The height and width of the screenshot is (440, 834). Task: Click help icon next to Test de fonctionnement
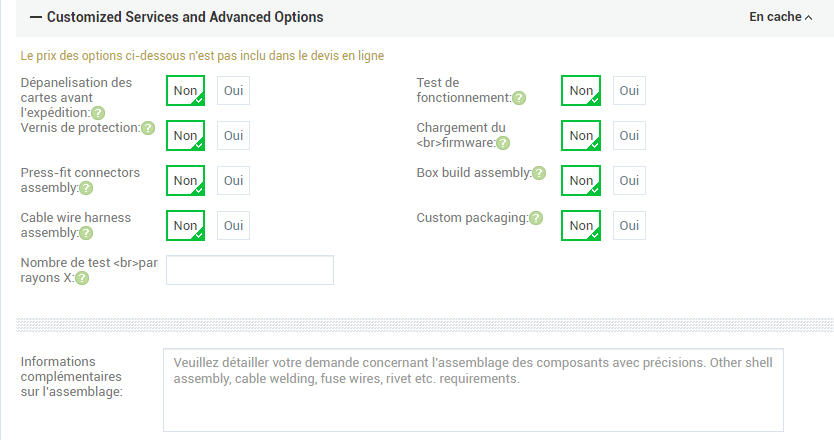click(519, 98)
